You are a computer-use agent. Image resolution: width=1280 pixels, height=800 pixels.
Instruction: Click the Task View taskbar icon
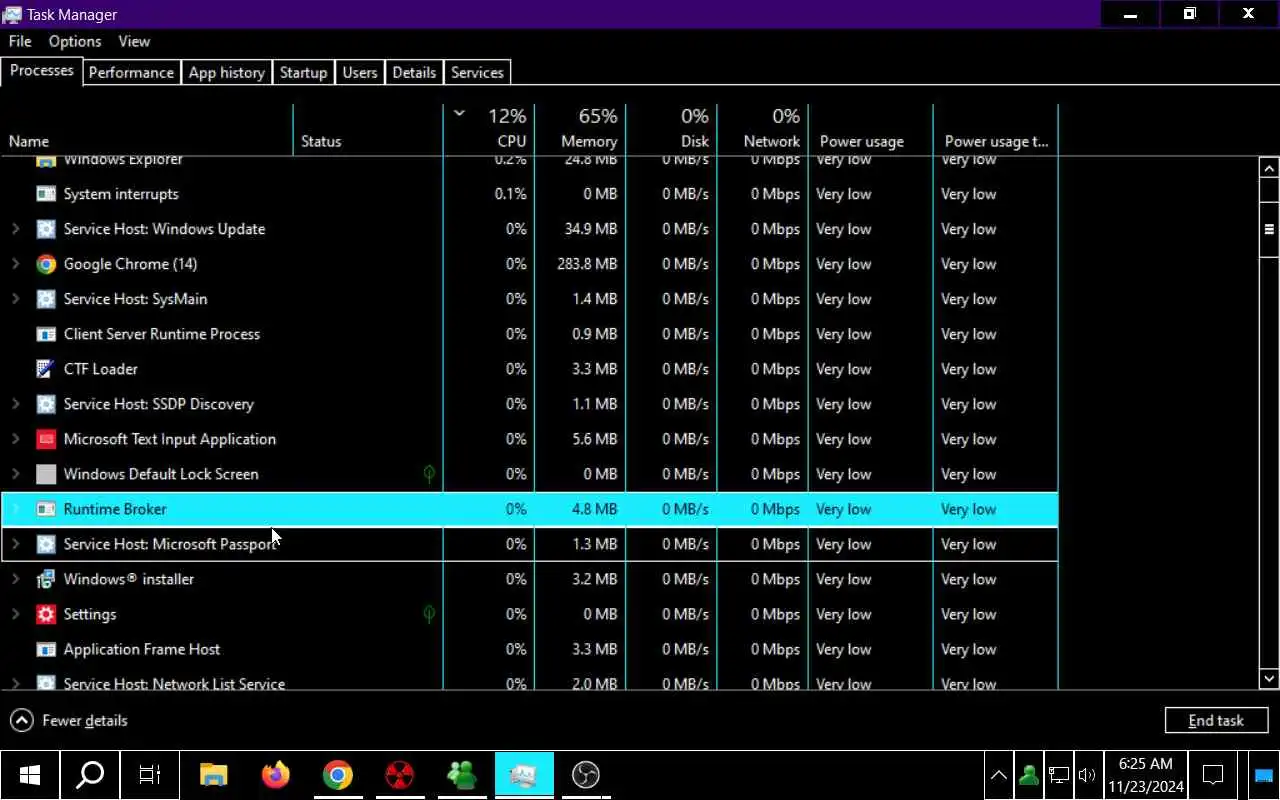pyautogui.click(x=150, y=775)
